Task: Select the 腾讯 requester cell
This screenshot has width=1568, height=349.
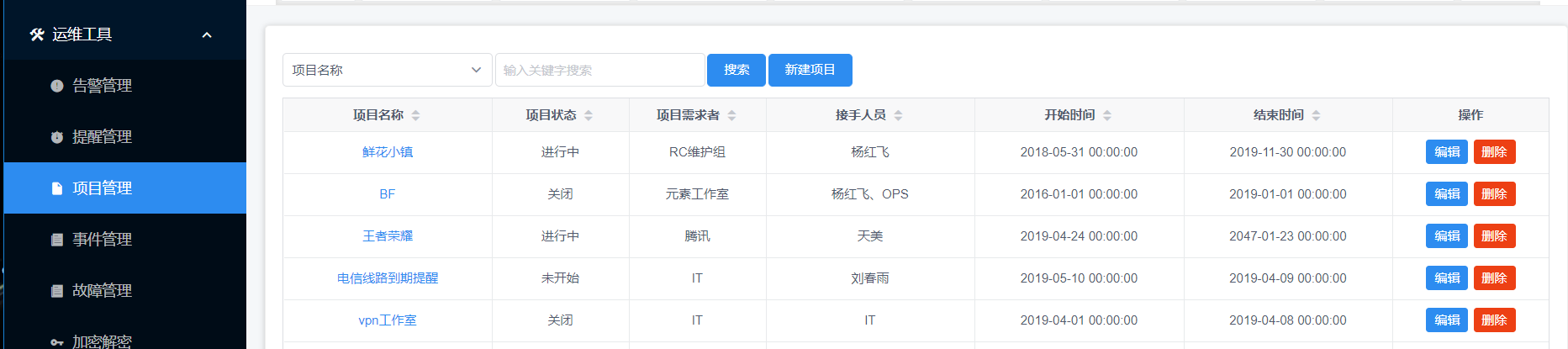Action: pos(697,236)
